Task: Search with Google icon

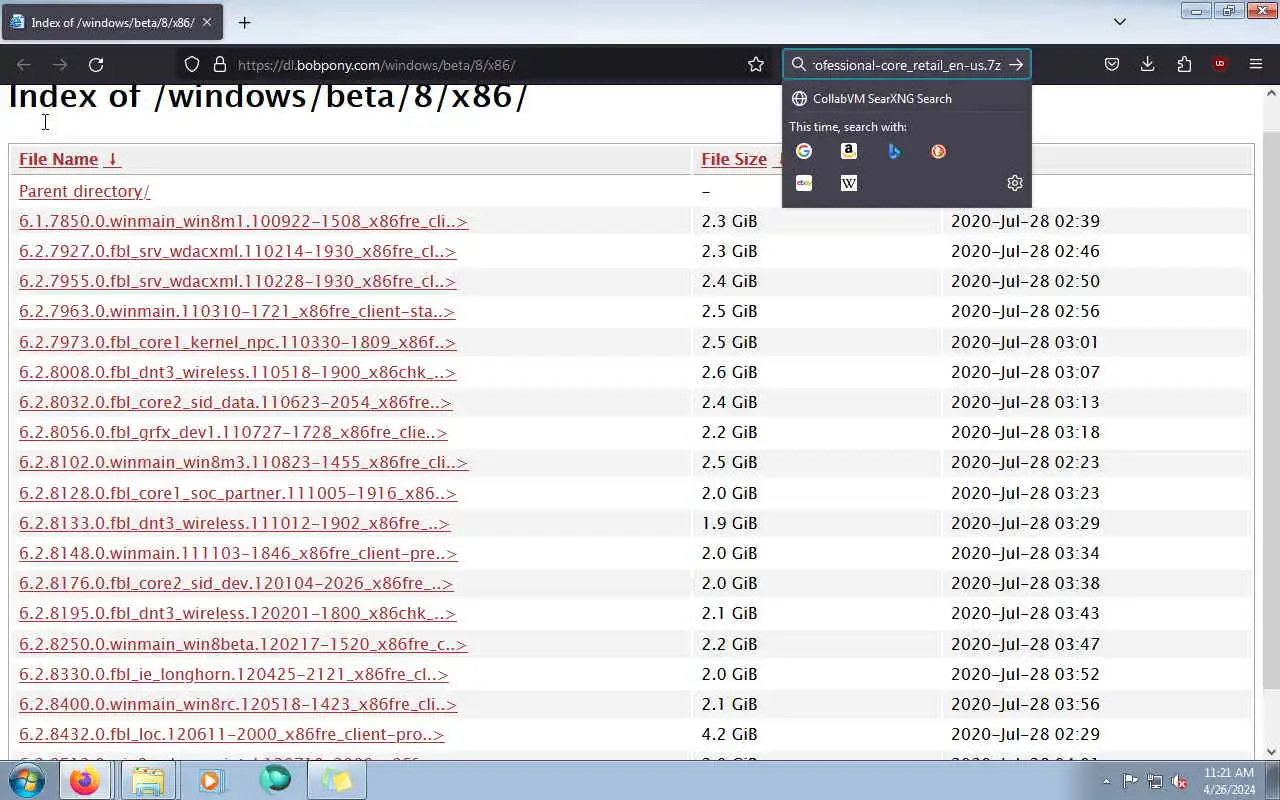Action: tap(804, 151)
